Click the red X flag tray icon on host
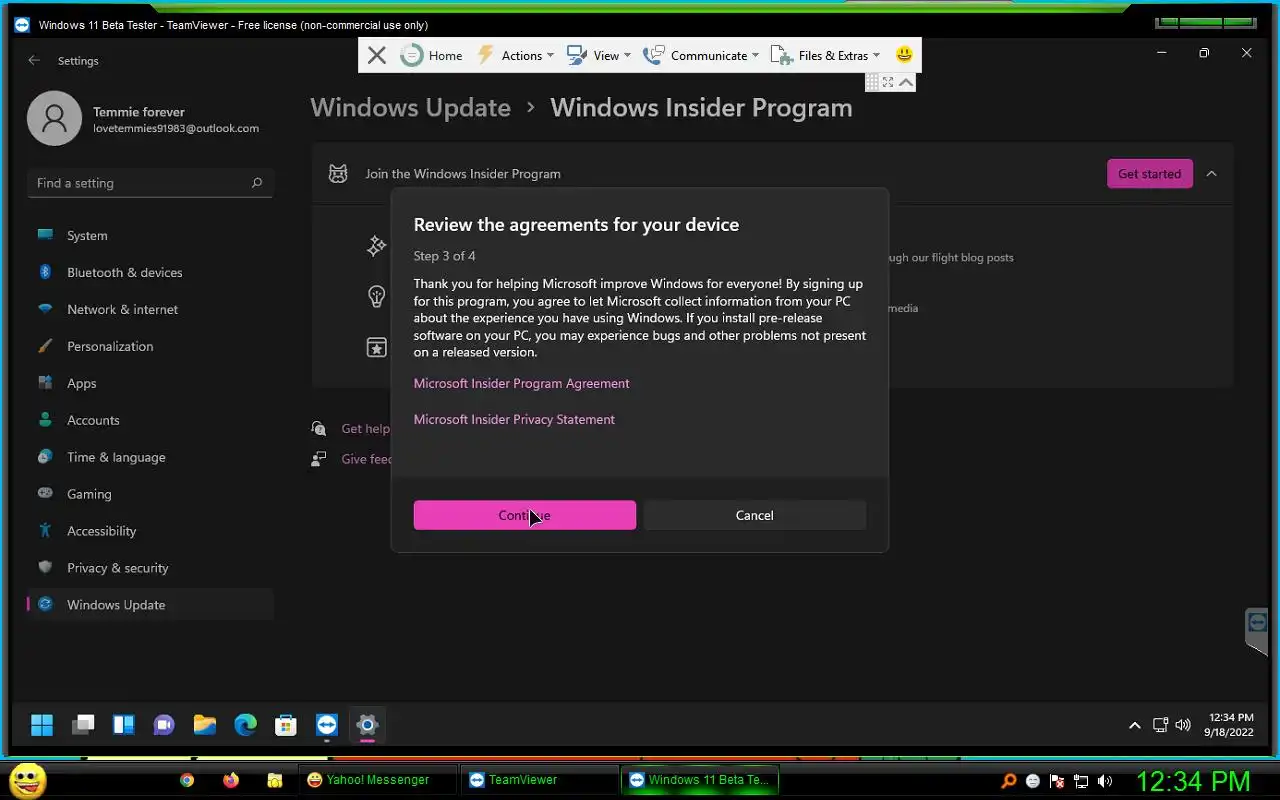Viewport: 1280px width, 800px height. tap(1057, 781)
